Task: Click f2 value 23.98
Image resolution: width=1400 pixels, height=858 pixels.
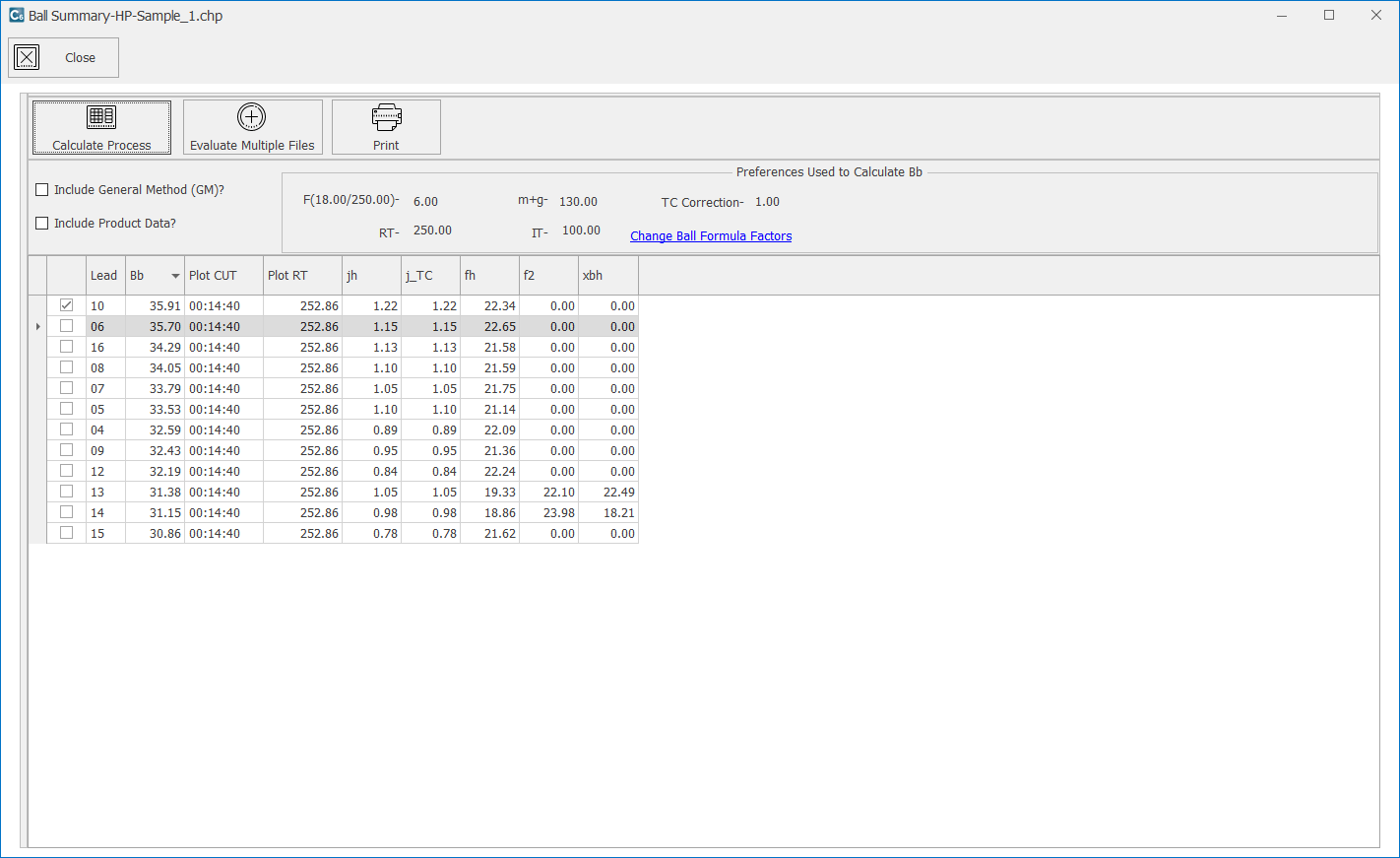Action: (558, 513)
